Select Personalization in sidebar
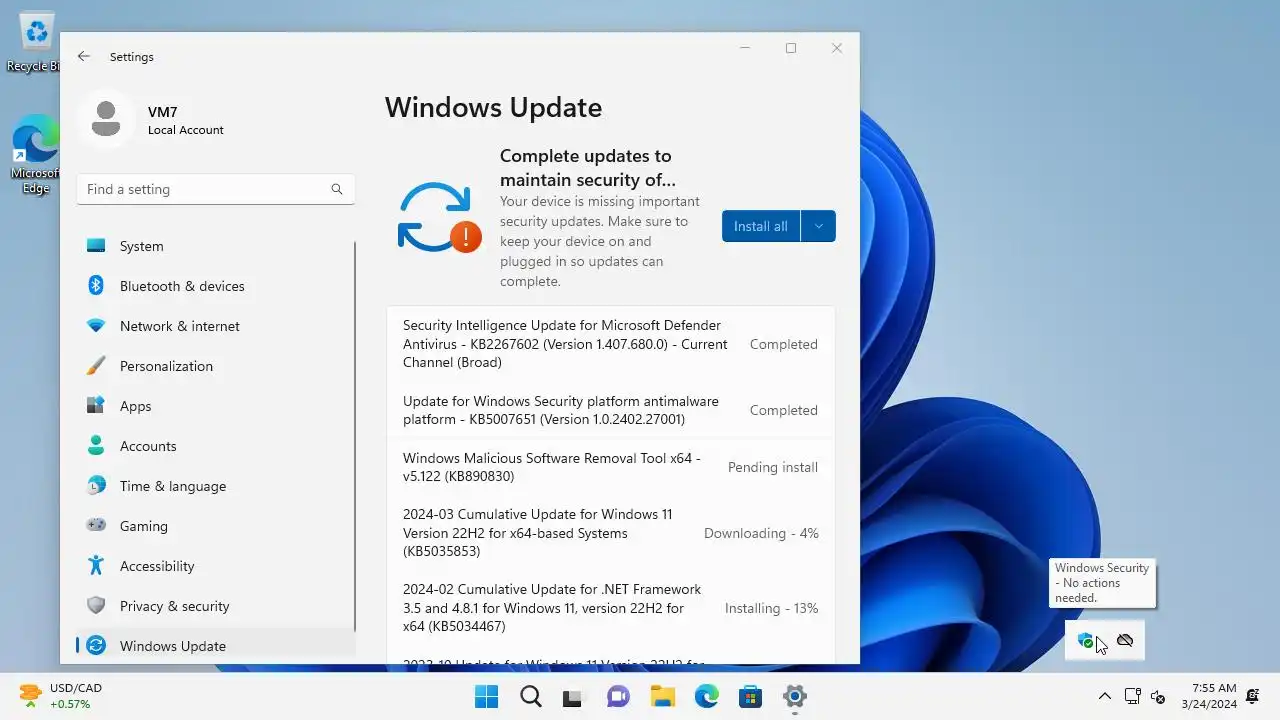 (215, 366)
